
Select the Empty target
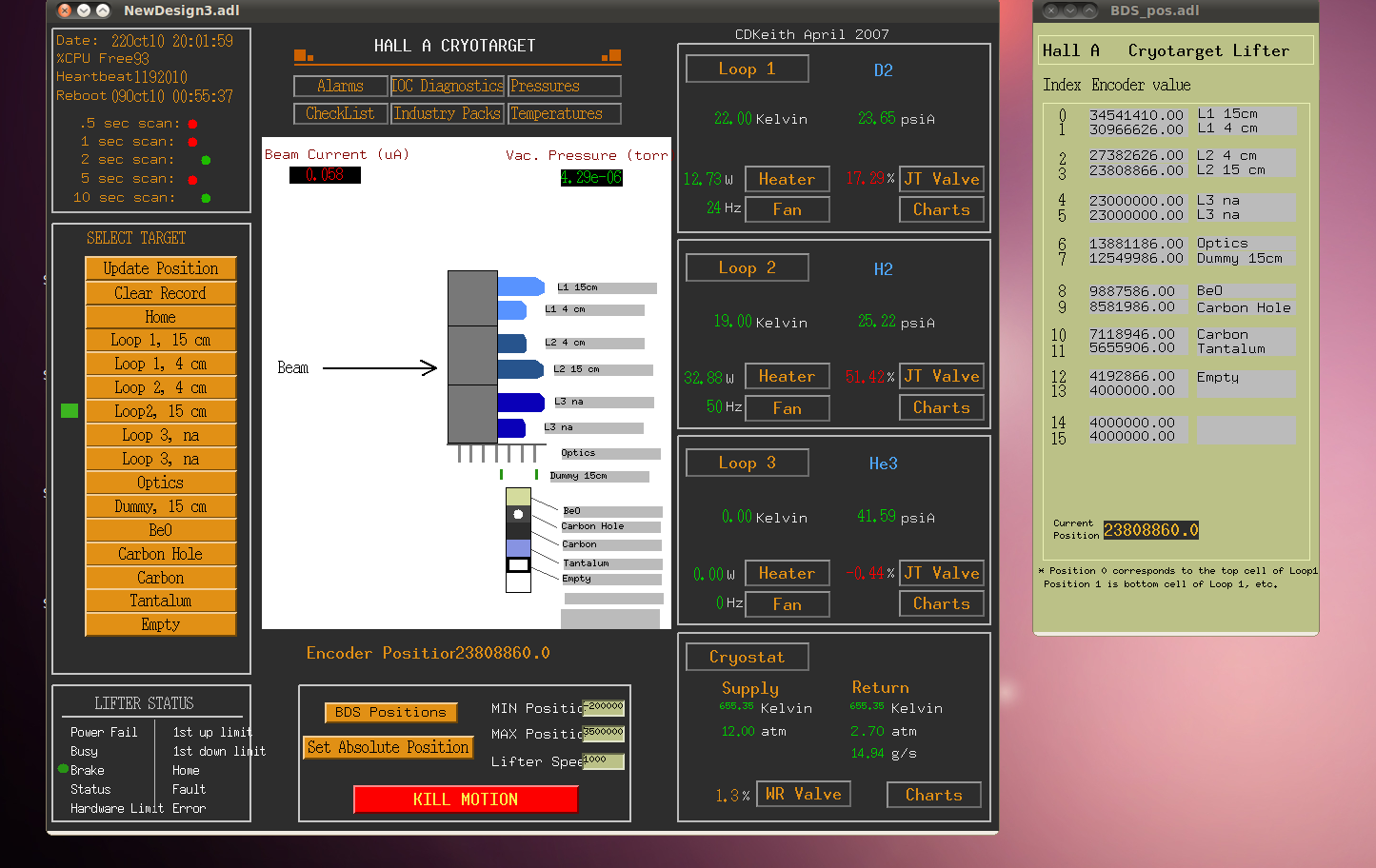(x=161, y=624)
